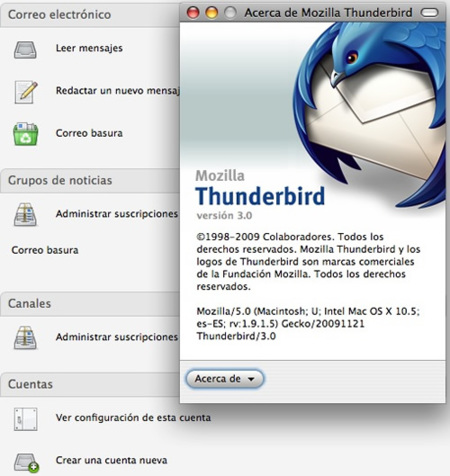Click the Canales subscriptions cabinet icon
This screenshot has height=476, width=450.
[x=25, y=337]
